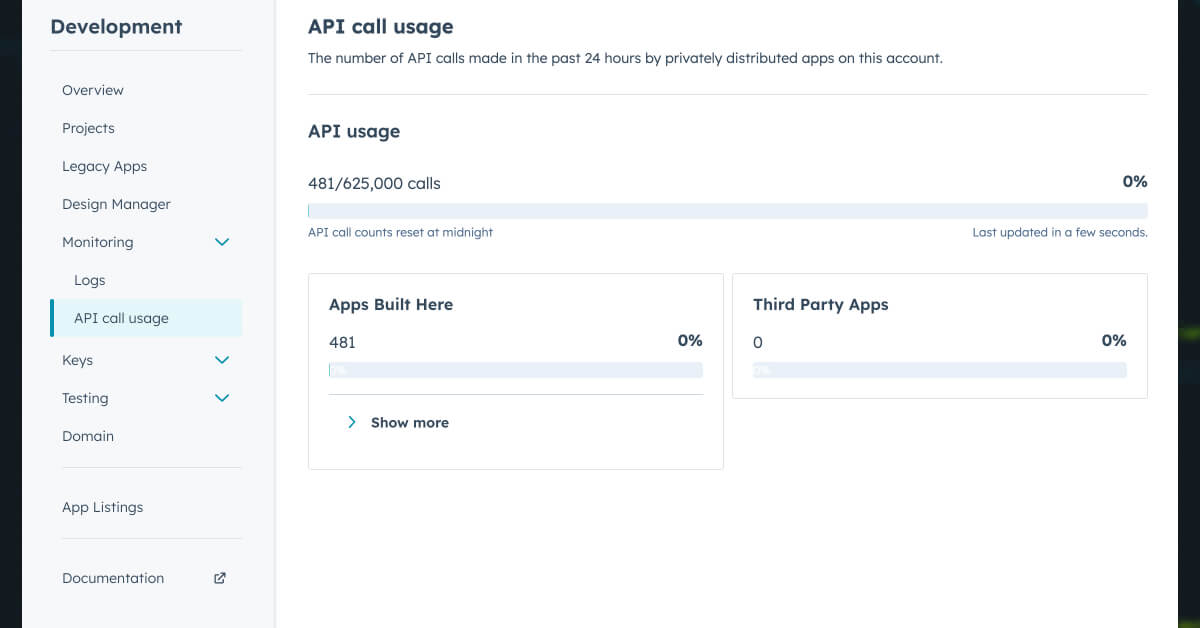Open the Documentation external link icon

click(x=220, y=578)
